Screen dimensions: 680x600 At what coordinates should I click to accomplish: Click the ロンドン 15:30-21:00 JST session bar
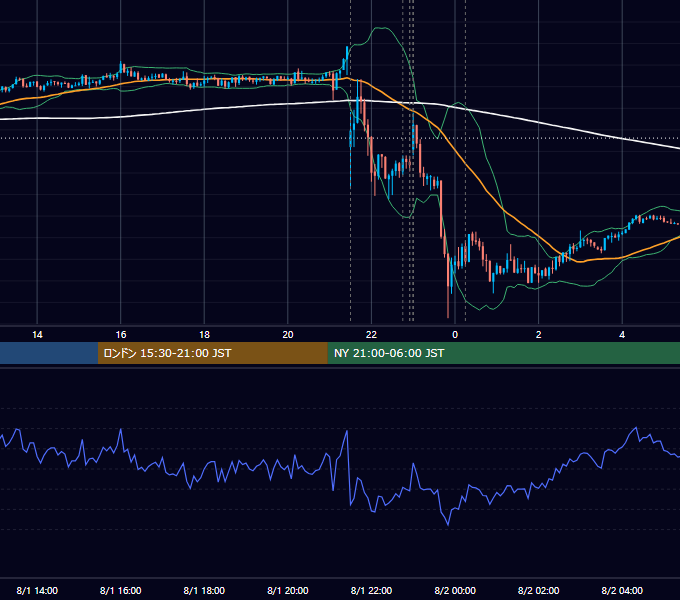point(212,353)
